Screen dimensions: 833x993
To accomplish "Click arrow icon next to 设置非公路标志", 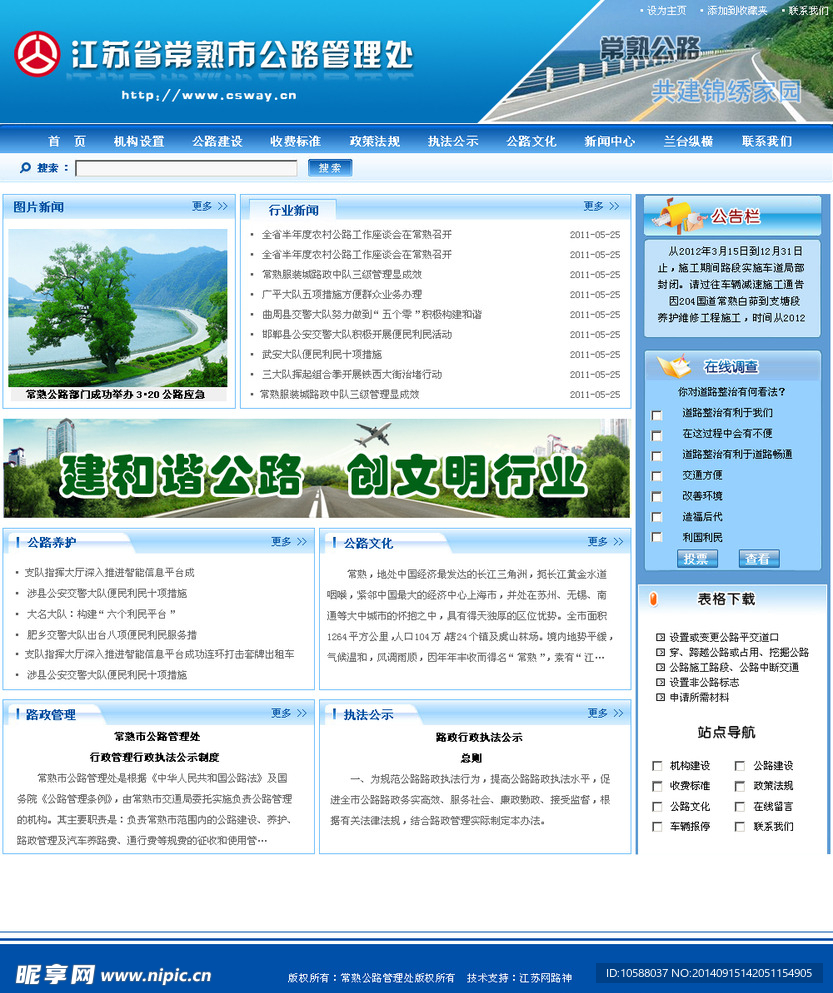I will click(660, 682).
